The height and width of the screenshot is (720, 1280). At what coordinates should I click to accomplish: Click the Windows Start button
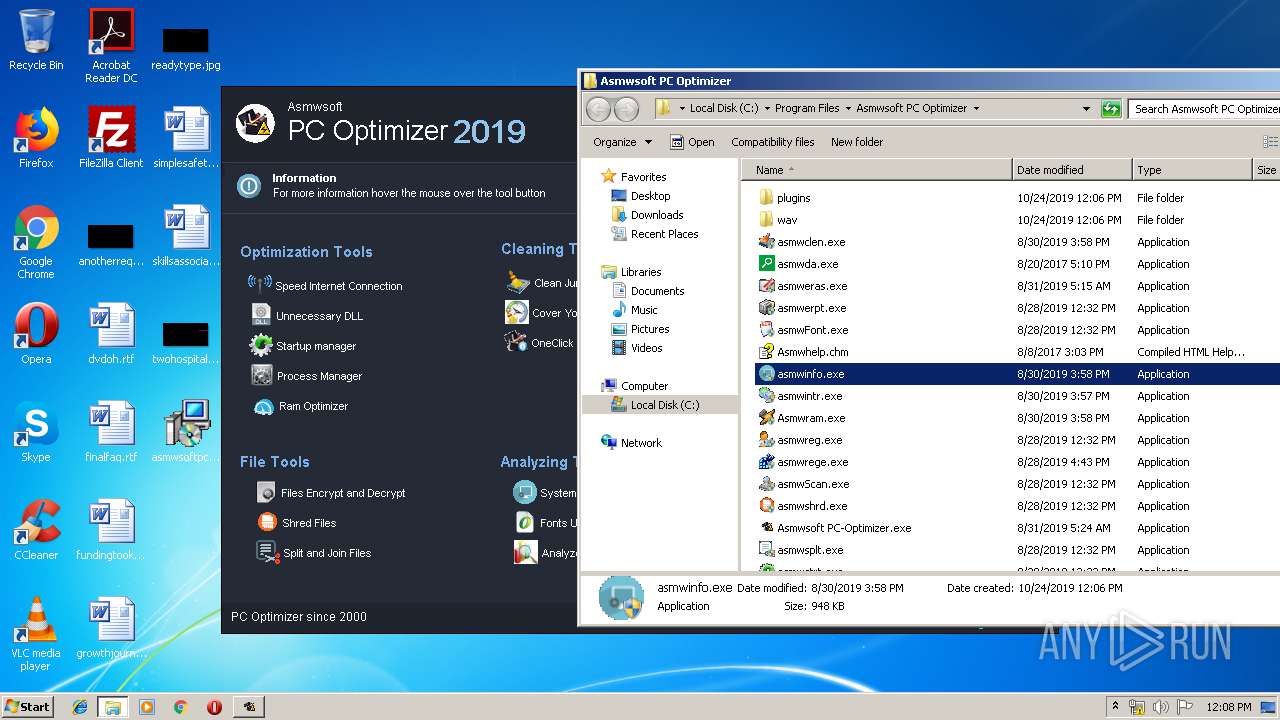point(28,706)
